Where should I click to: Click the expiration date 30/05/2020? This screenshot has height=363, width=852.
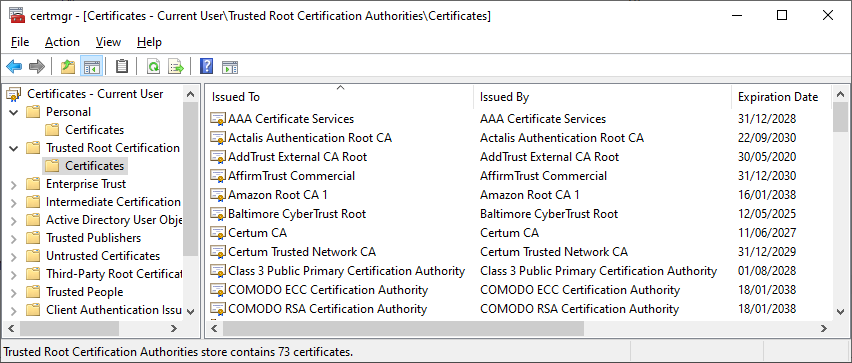767,157
